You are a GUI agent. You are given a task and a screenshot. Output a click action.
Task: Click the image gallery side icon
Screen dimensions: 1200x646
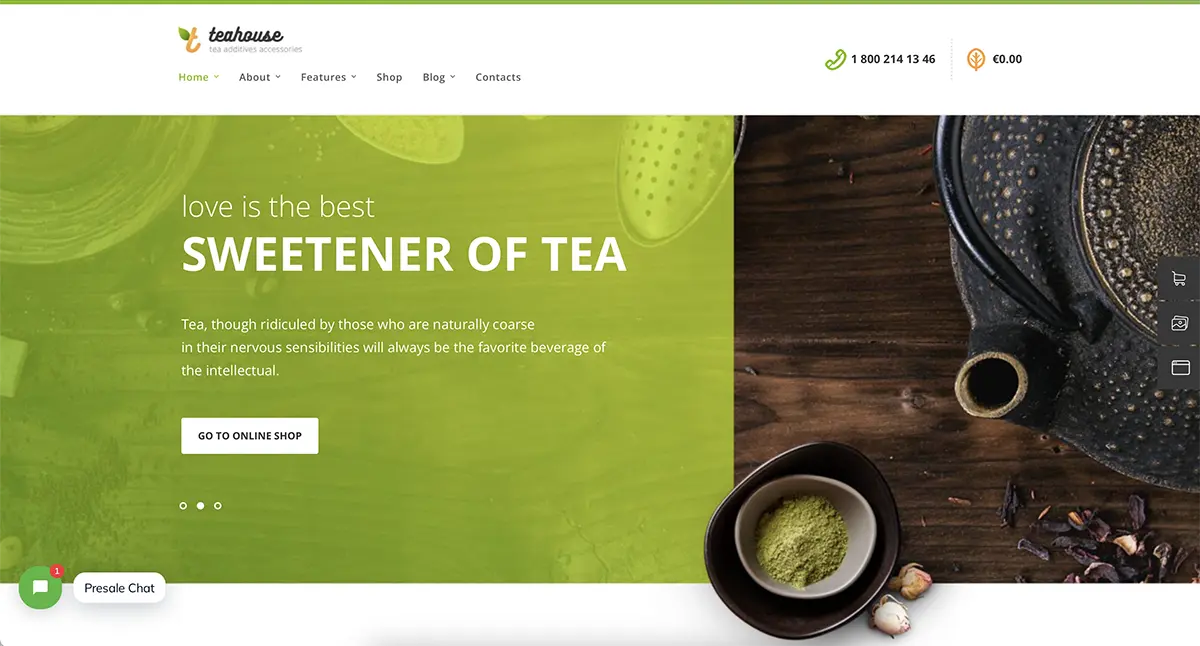[x=1180, y=324]
